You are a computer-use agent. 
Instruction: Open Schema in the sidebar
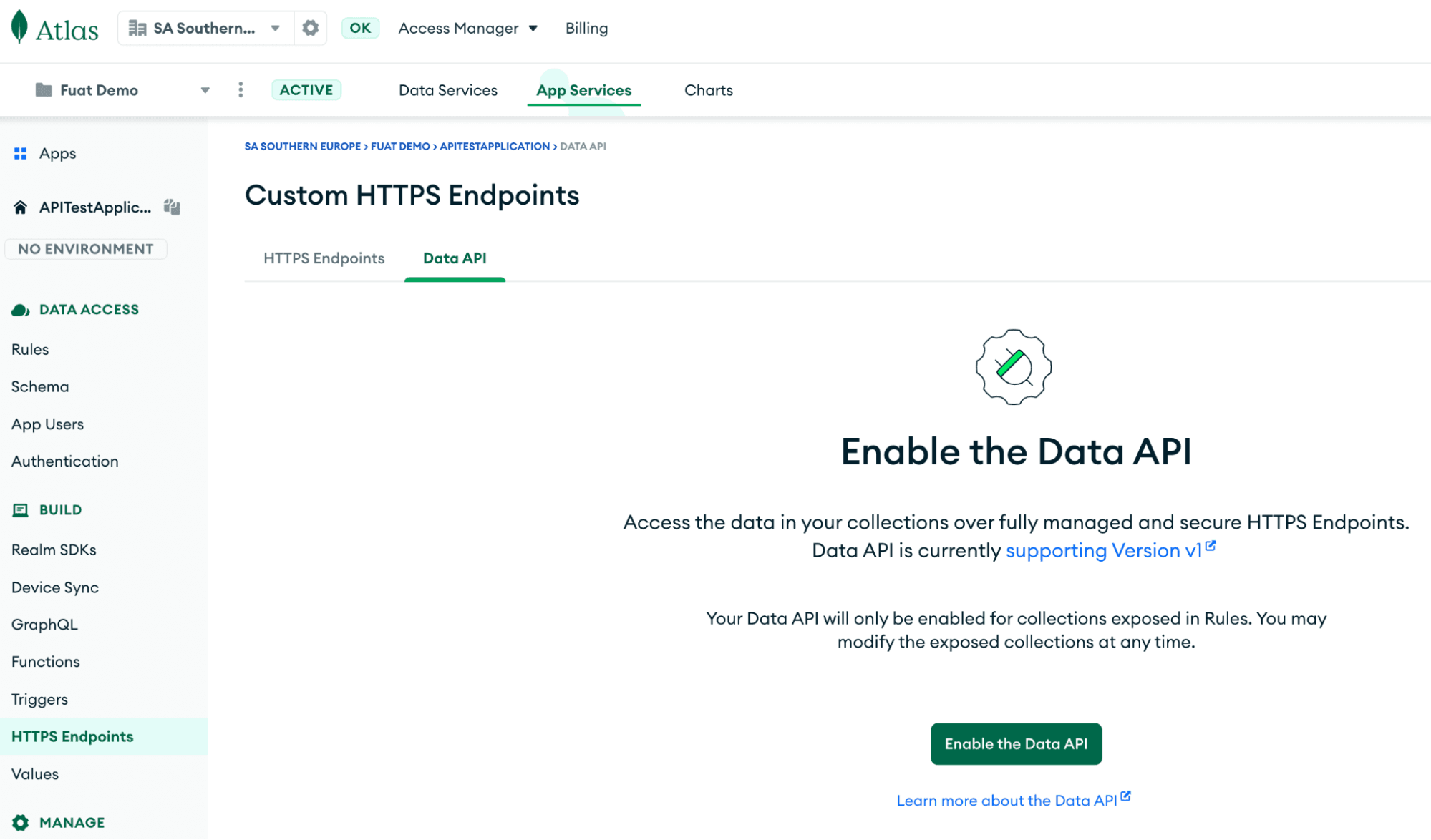coord(40,386)
